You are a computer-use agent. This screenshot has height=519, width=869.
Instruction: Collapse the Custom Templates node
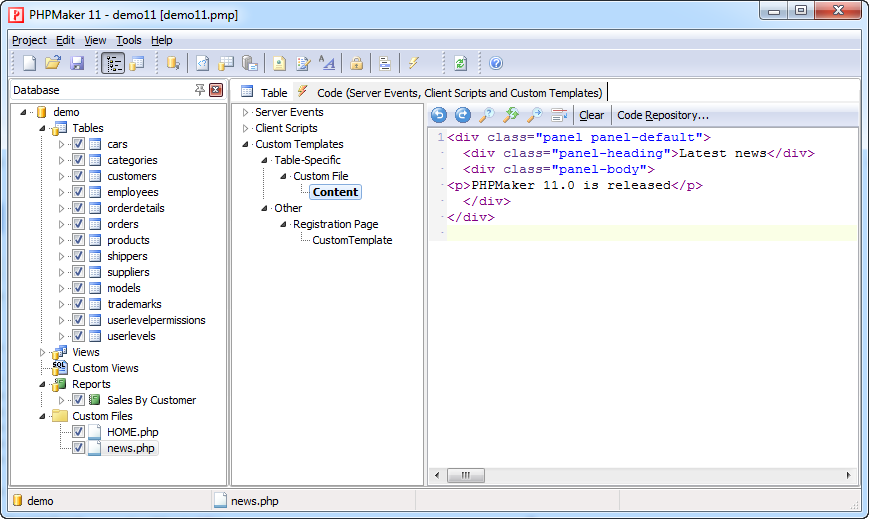(245, 144)
